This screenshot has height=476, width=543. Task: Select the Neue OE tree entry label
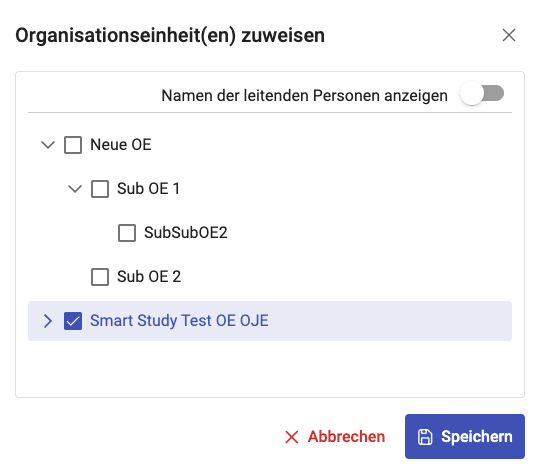[121, 145]
